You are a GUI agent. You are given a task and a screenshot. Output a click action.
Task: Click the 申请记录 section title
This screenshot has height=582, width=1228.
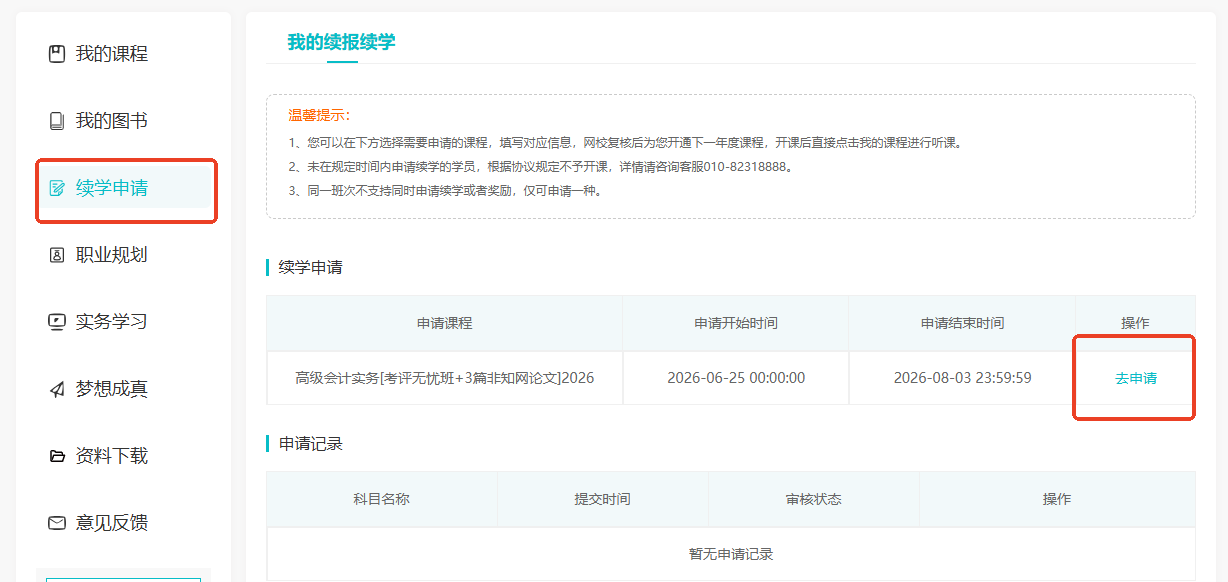[310, 444]
